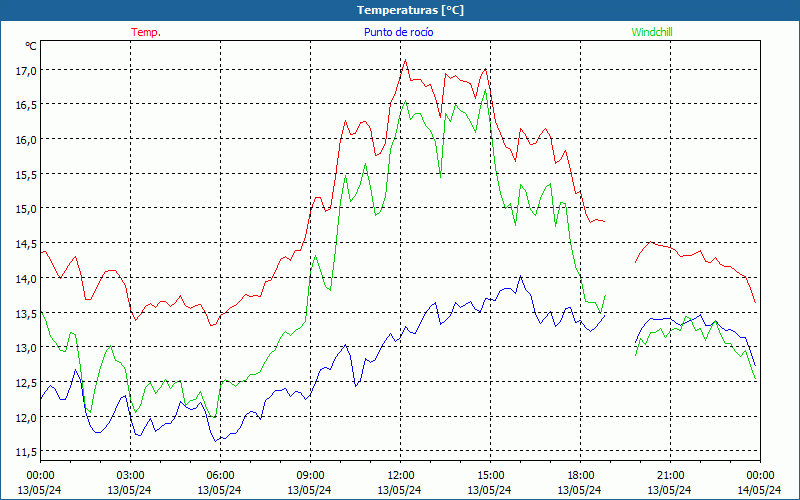Viewport: 800px width, 500px height.
Task: Click the 16,5 y-axis value
Action: click(26, 105)
